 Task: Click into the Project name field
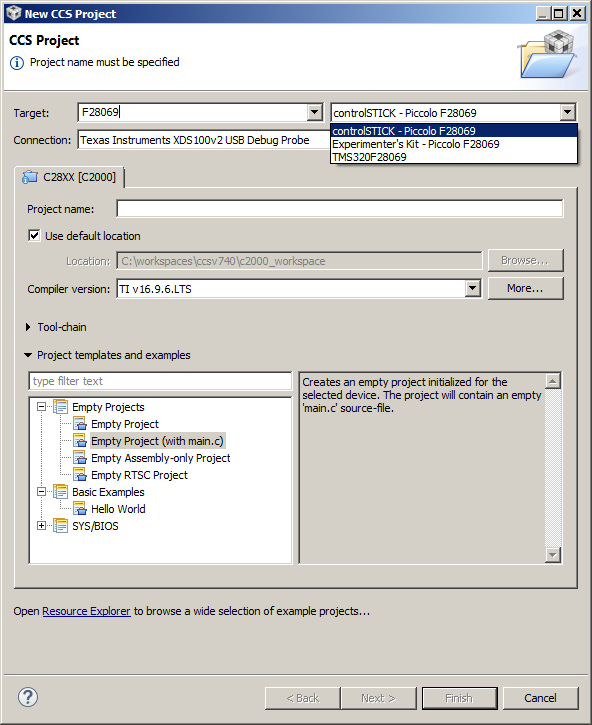tap(340, 209)
